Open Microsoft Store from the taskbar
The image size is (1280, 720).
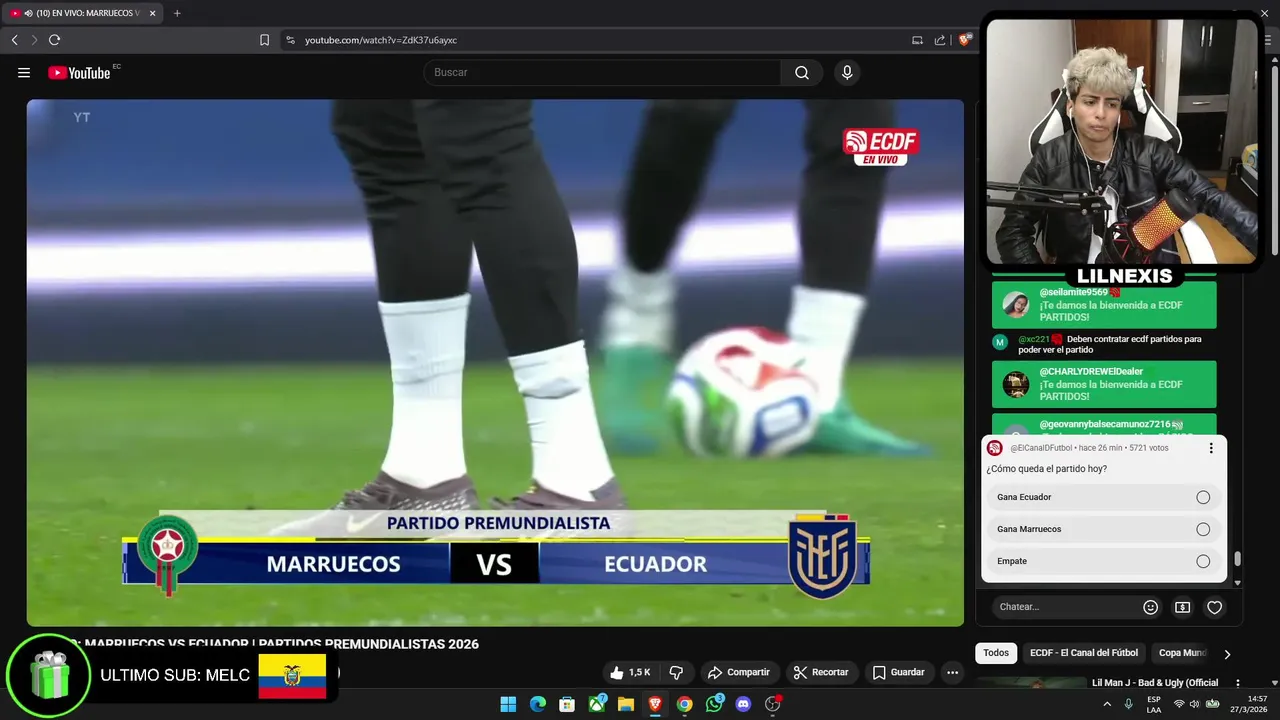pos(566,704)
